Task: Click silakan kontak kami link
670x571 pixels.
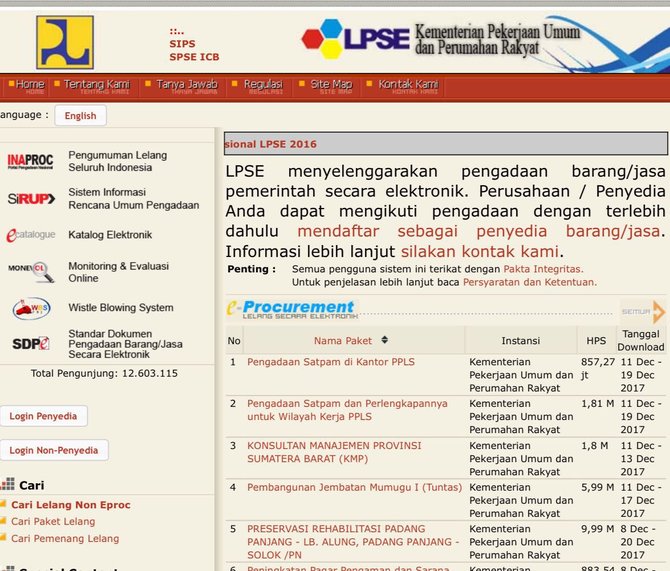Action: 480,251
